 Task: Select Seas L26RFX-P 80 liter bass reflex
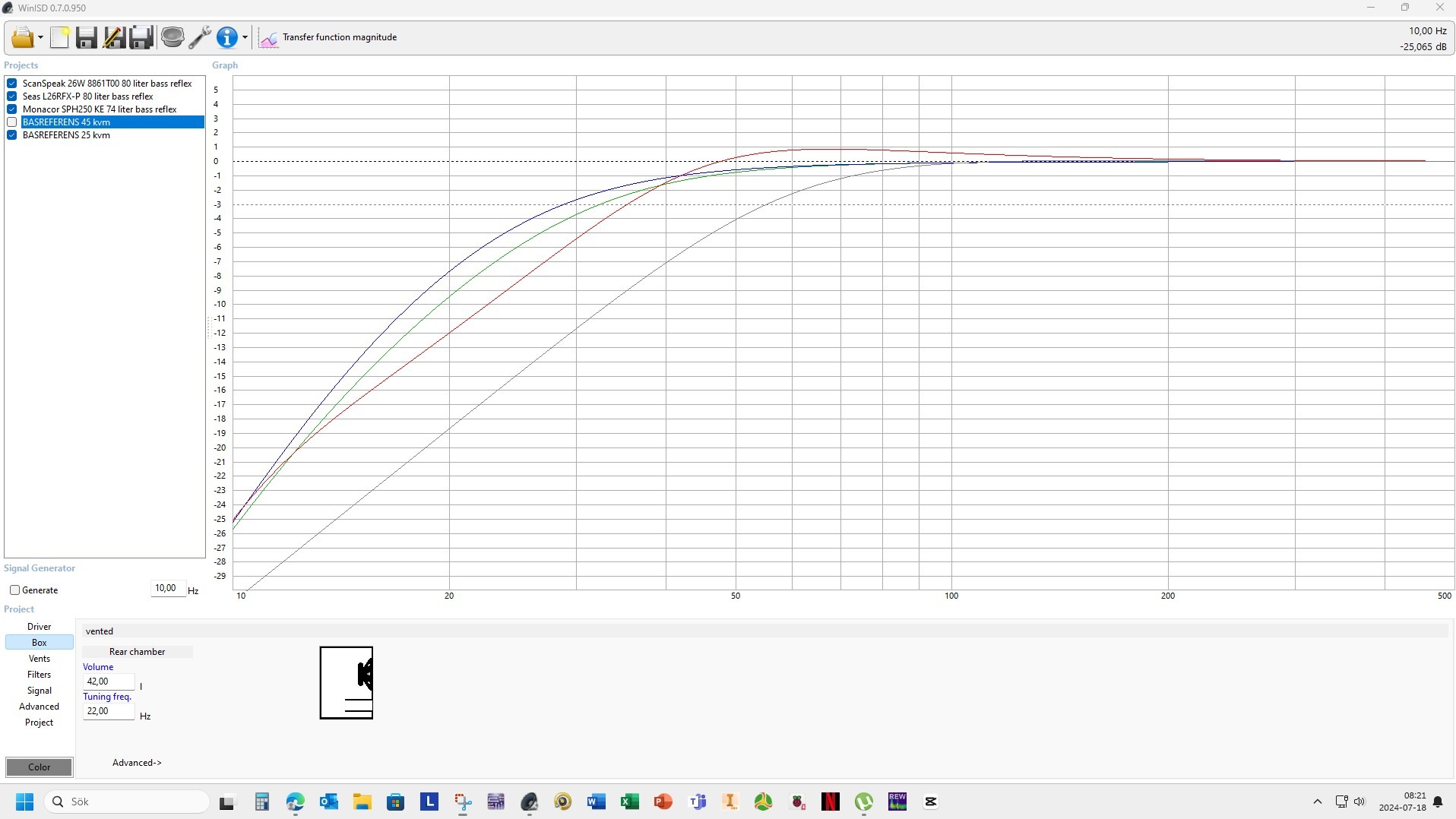(x=88, y=96)
